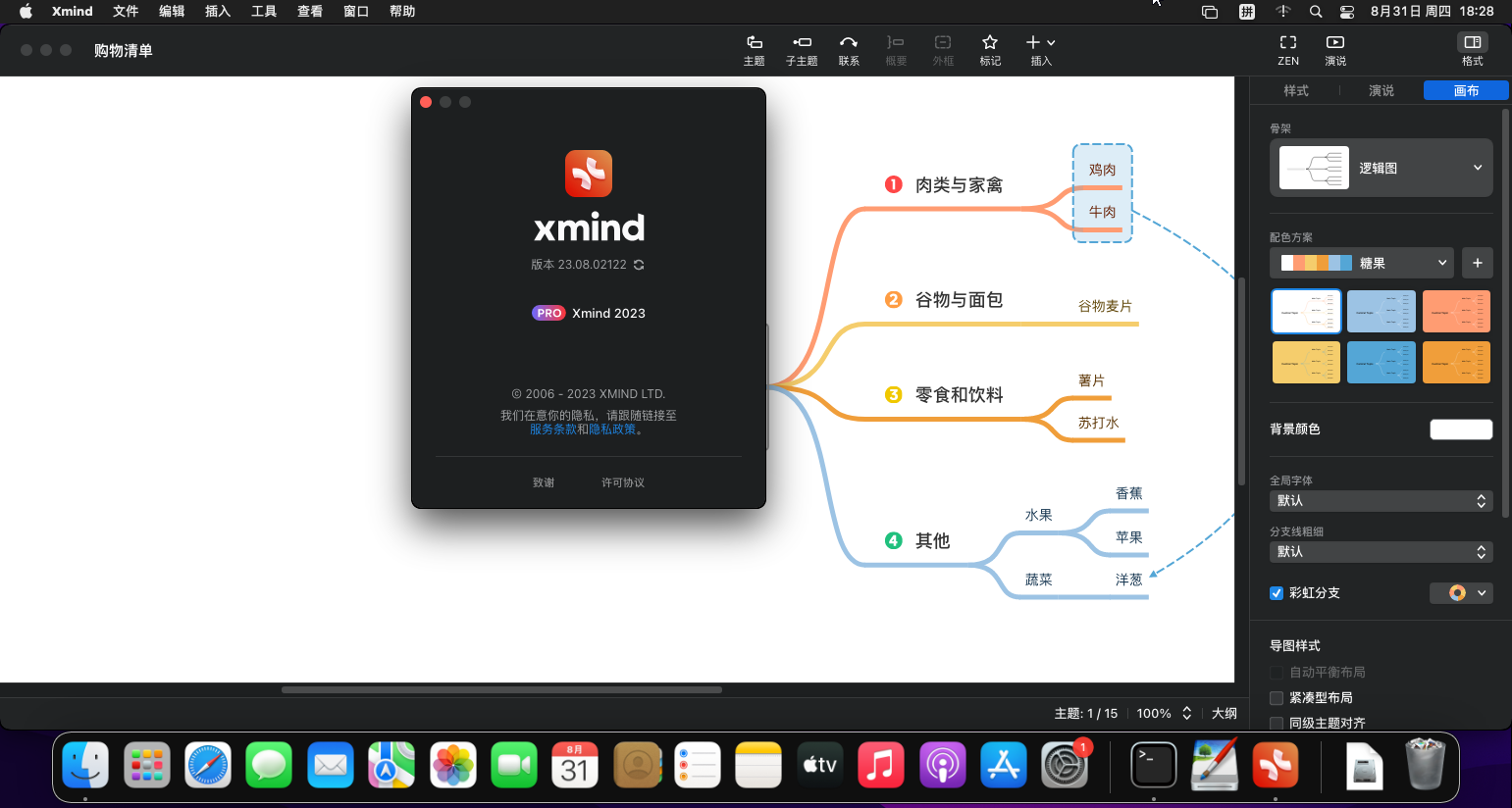Click the 致谢 button

point(544,482)
